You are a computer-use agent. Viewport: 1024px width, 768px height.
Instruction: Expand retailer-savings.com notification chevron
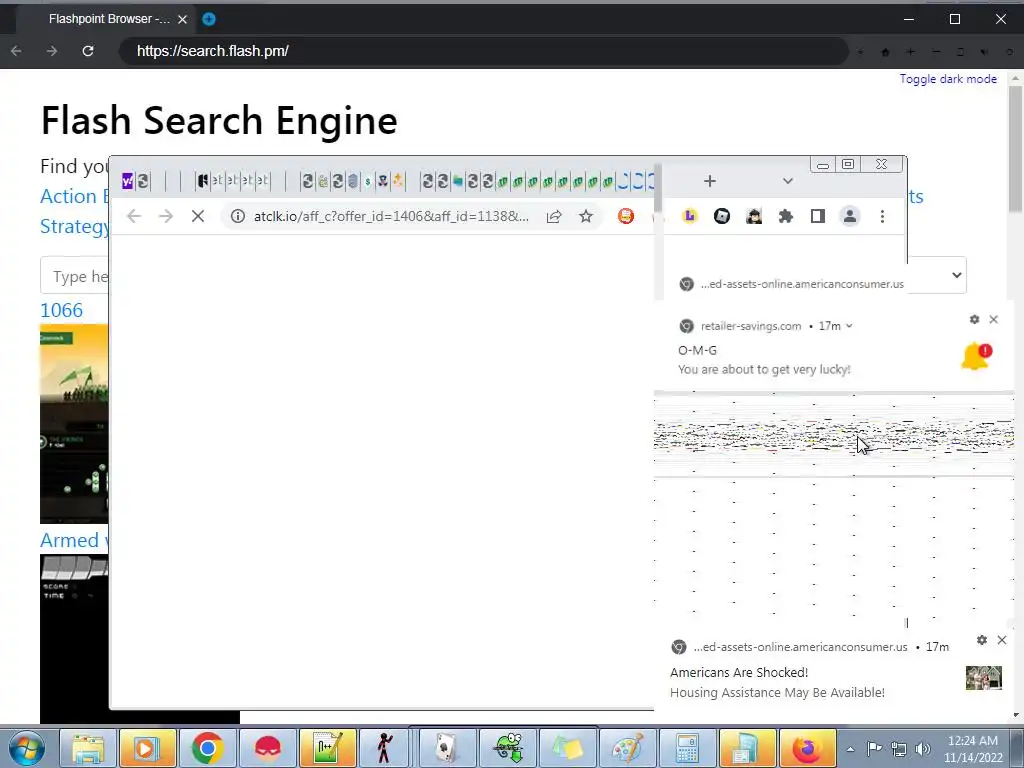point(849,326)
